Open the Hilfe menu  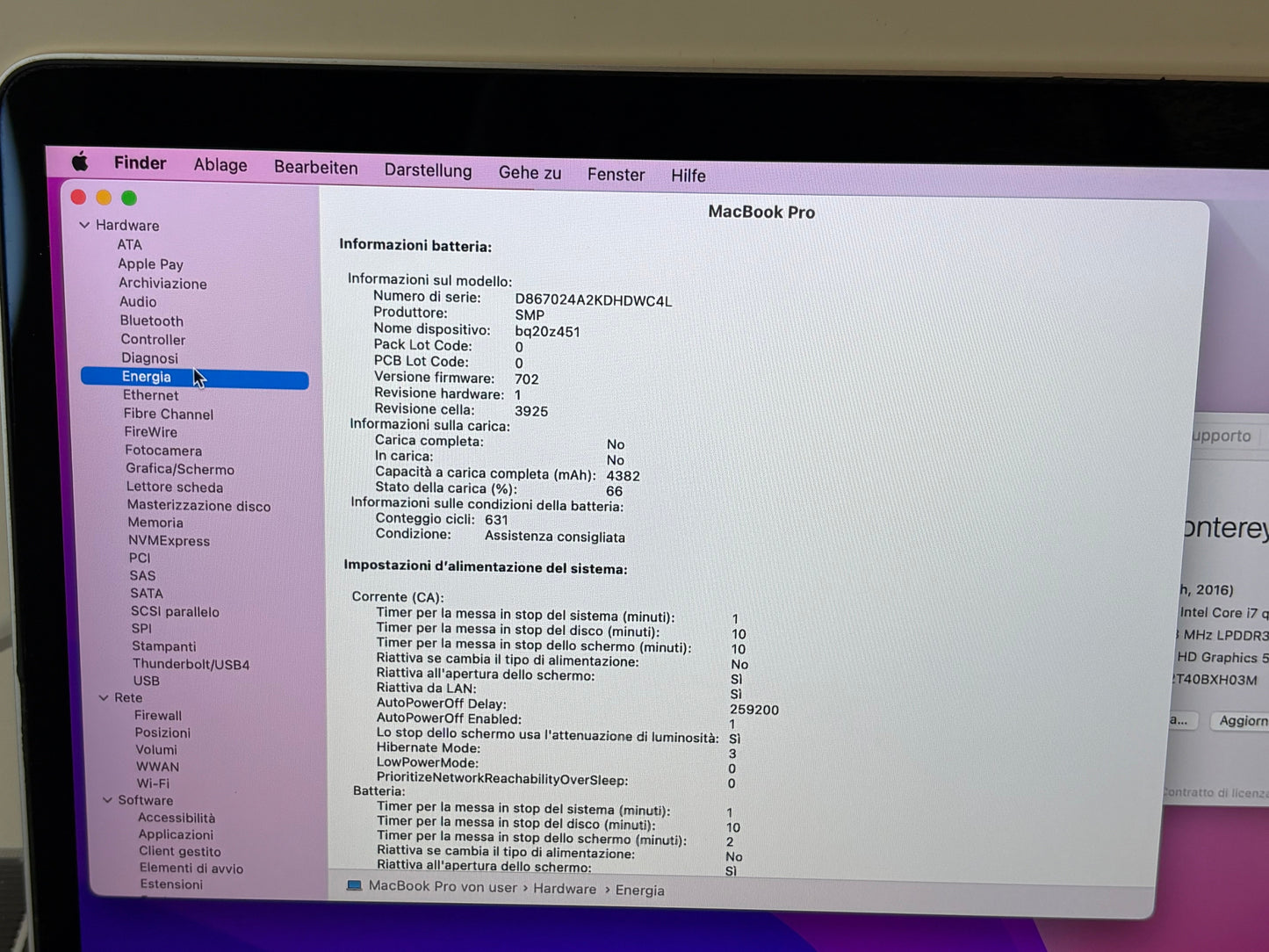(x=689, y=176)
